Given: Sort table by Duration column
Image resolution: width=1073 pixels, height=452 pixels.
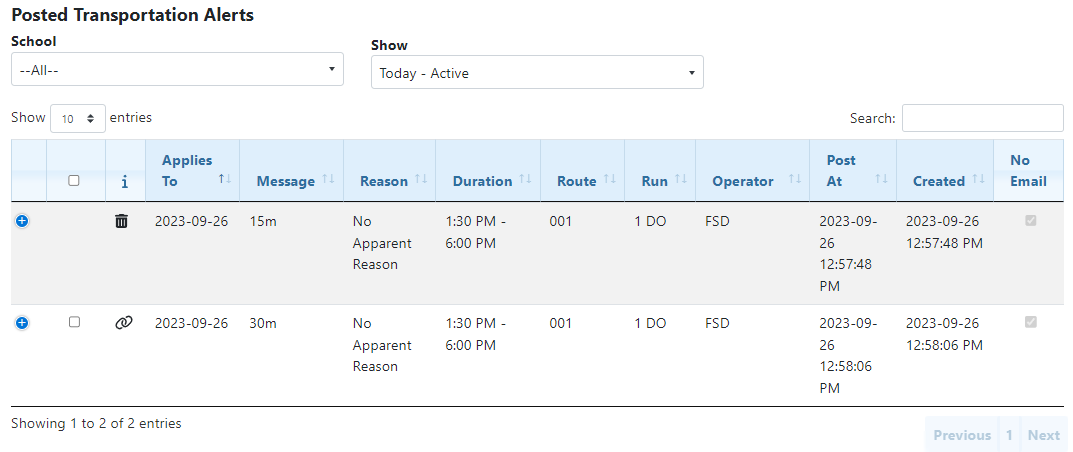Looking at the screenshot, I should tap(488, 181).
